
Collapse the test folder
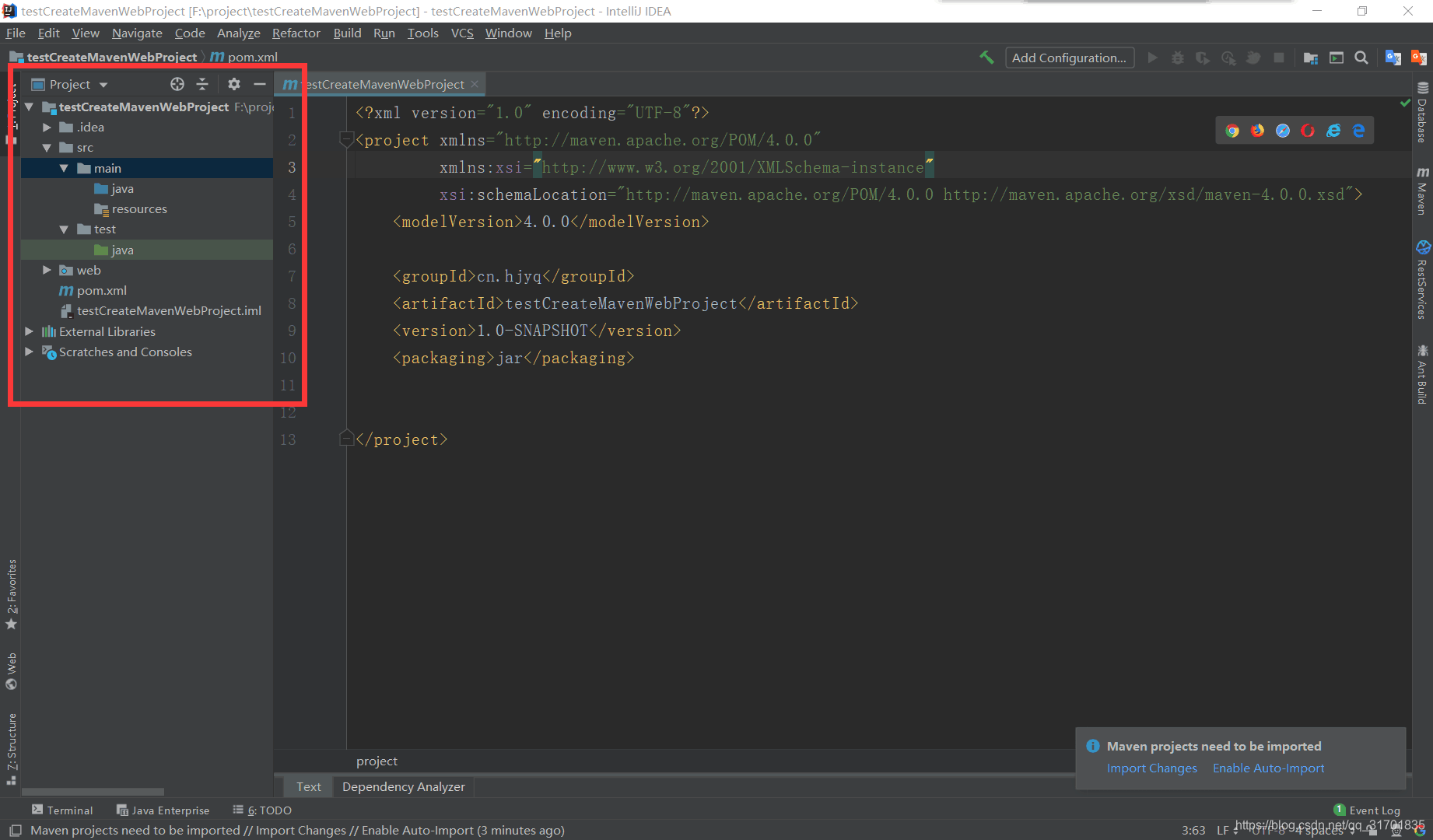tap(64, 229)
